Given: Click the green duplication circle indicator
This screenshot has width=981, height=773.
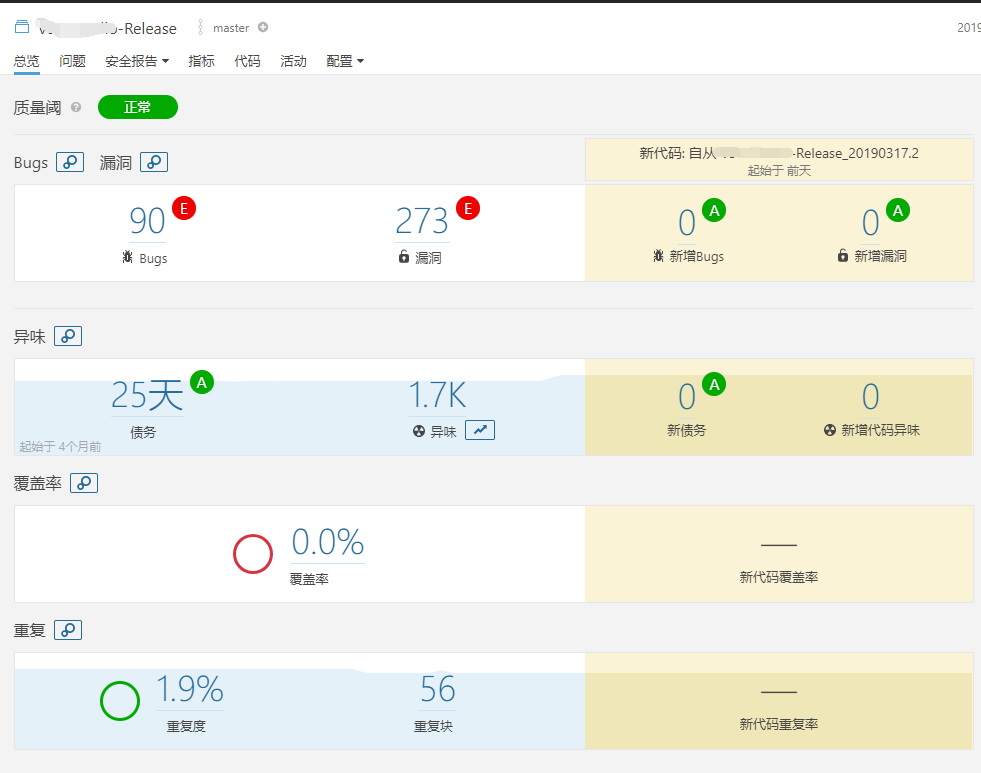Looking at the screenshot, I should click(x=119, y=700).
